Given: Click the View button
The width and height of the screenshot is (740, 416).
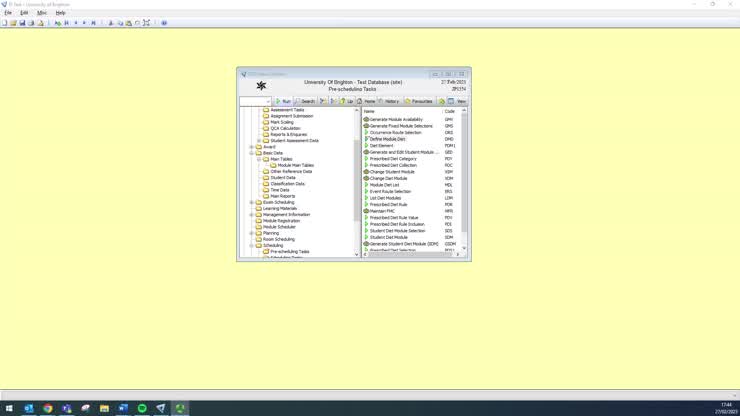Looking at the screenshot, I should pyautogui.click(x=457, y=101).
